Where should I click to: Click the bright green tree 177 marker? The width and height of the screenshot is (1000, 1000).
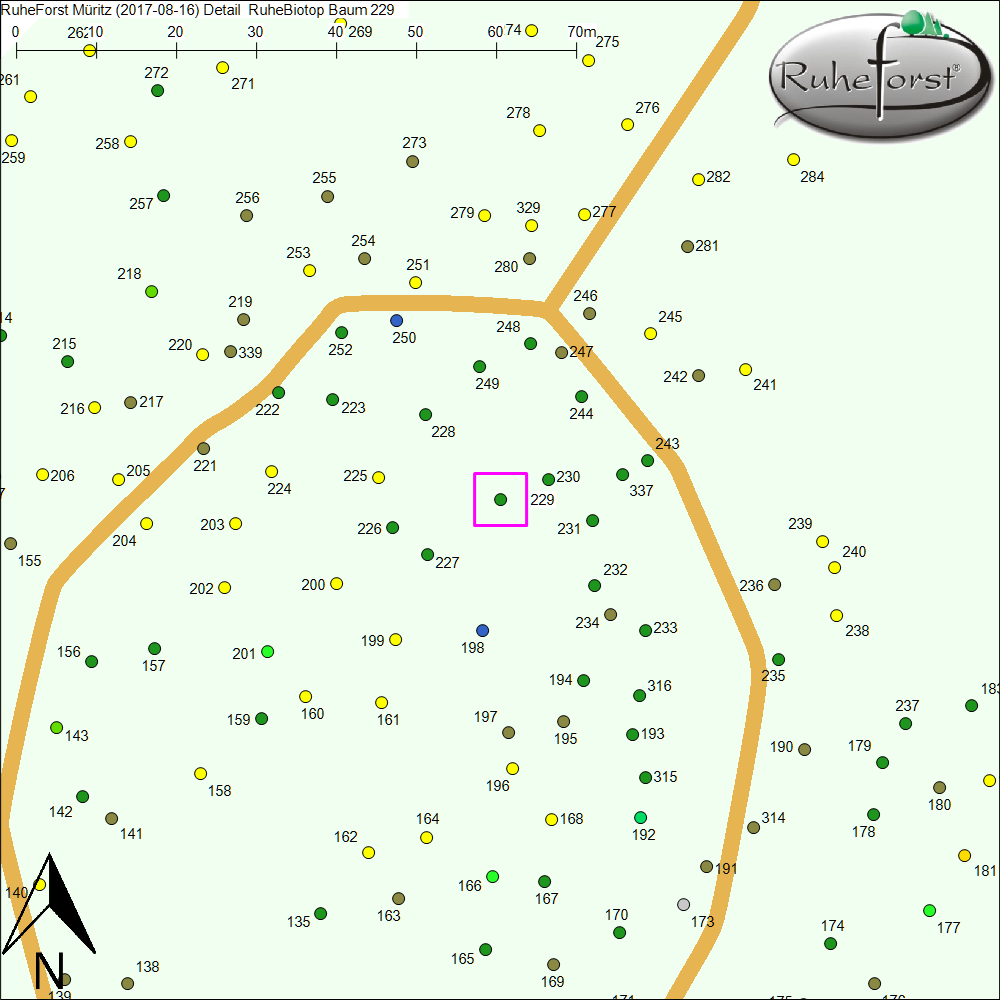coord(929,910)
